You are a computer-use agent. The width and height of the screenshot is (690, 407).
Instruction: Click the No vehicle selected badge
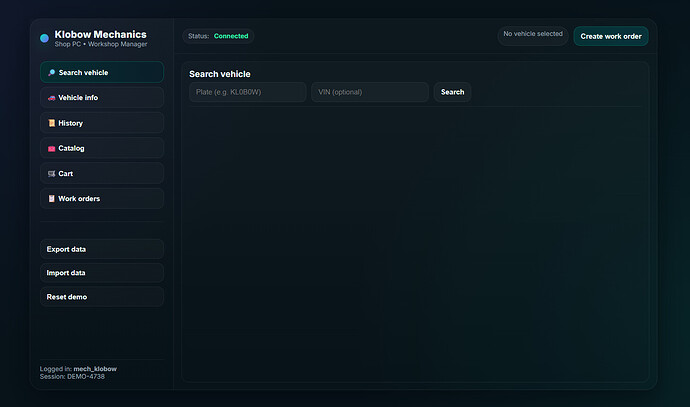click(532, 35)
